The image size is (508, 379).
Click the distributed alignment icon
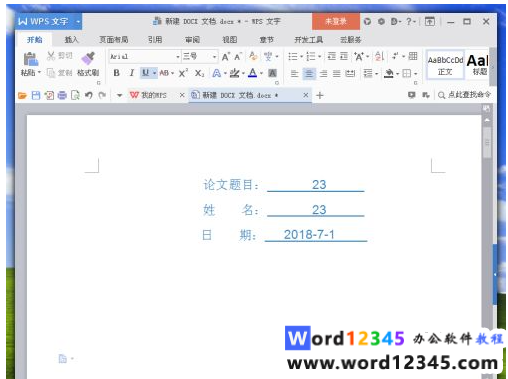[350, 73]
